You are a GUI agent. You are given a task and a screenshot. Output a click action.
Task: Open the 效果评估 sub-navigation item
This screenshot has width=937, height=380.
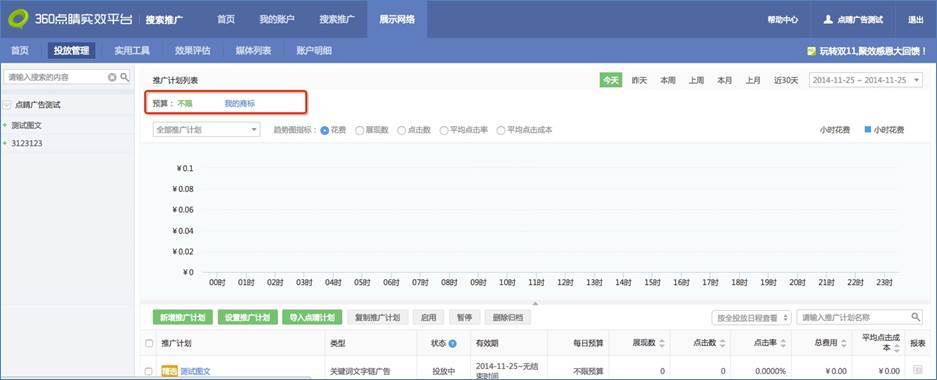coord(192,51)
